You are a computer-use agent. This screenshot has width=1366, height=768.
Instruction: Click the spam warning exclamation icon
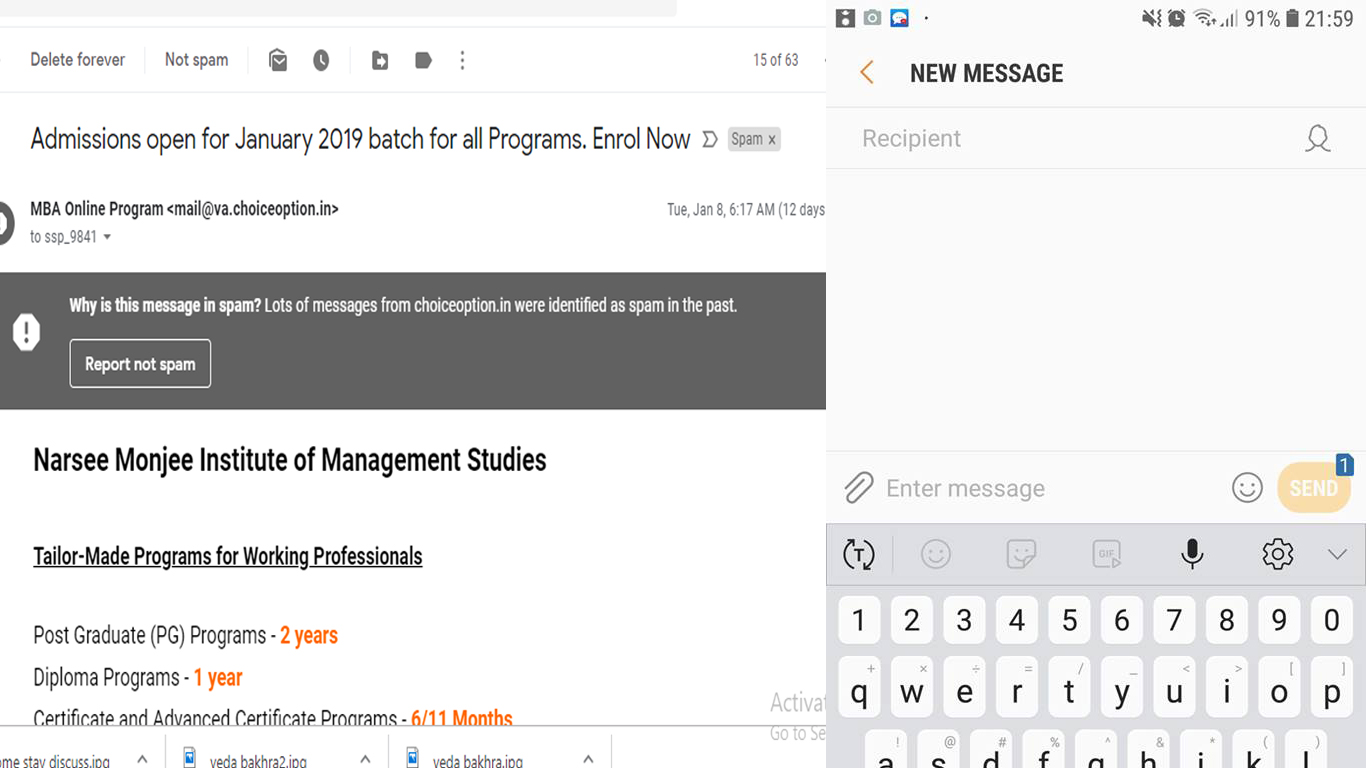point(26,332)
